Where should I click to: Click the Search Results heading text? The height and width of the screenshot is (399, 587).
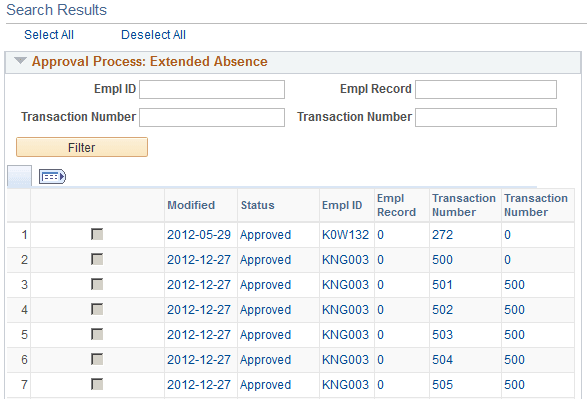(57, 10)
